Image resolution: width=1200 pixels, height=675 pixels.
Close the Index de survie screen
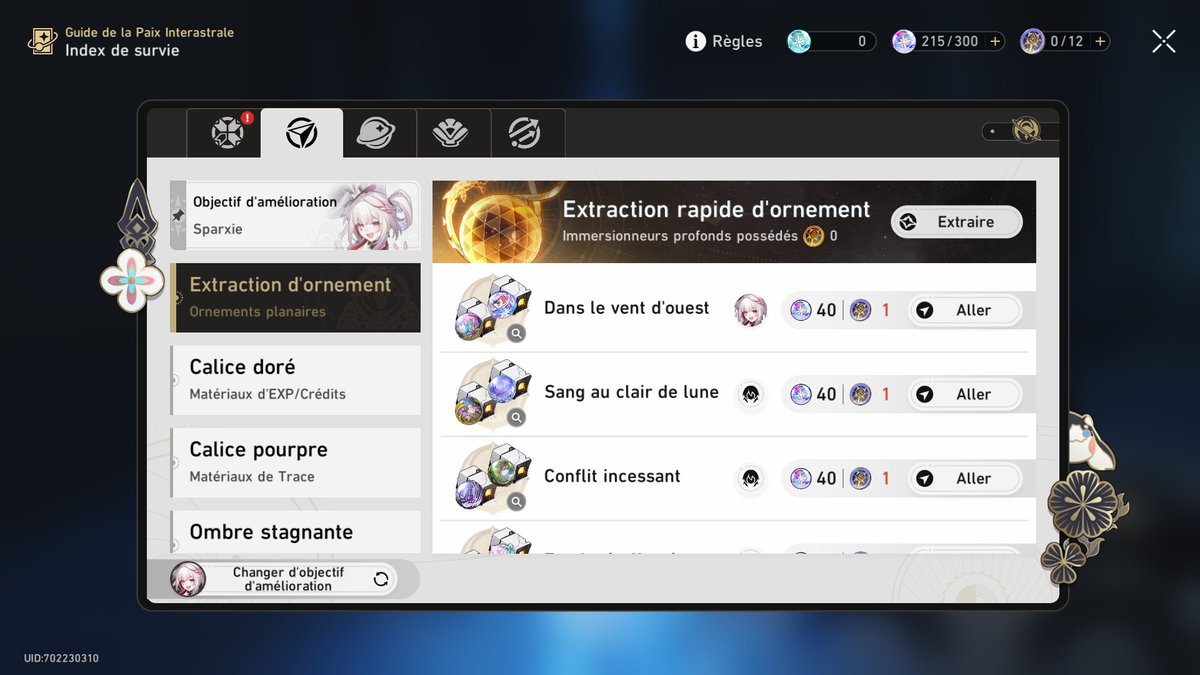[x=1164, y=41]
